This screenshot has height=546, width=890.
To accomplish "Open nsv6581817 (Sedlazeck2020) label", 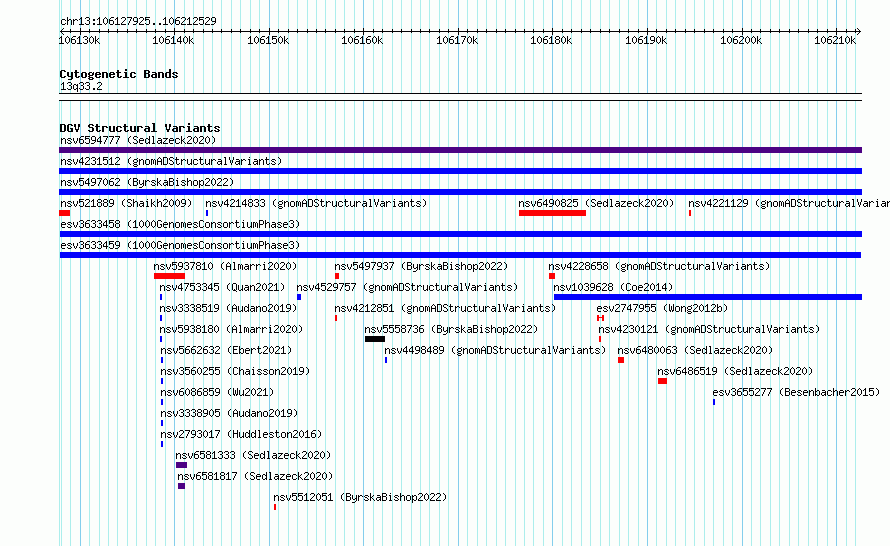I will pyautogui.click(x=255, y=476).
